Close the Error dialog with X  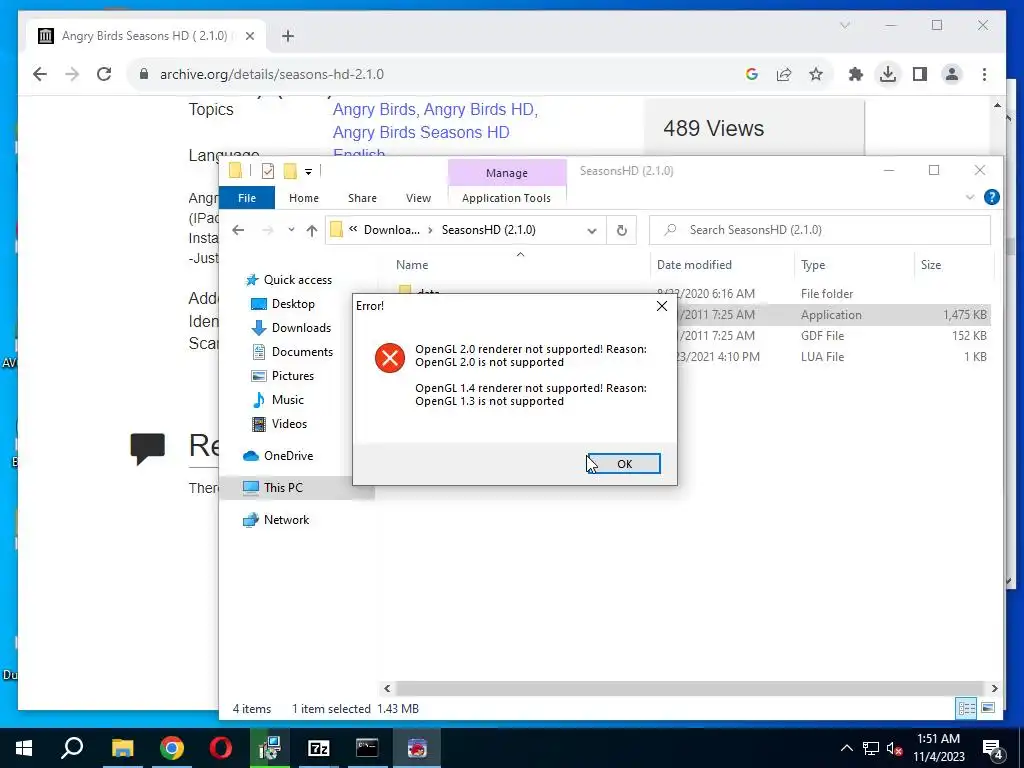pos(662,306)
